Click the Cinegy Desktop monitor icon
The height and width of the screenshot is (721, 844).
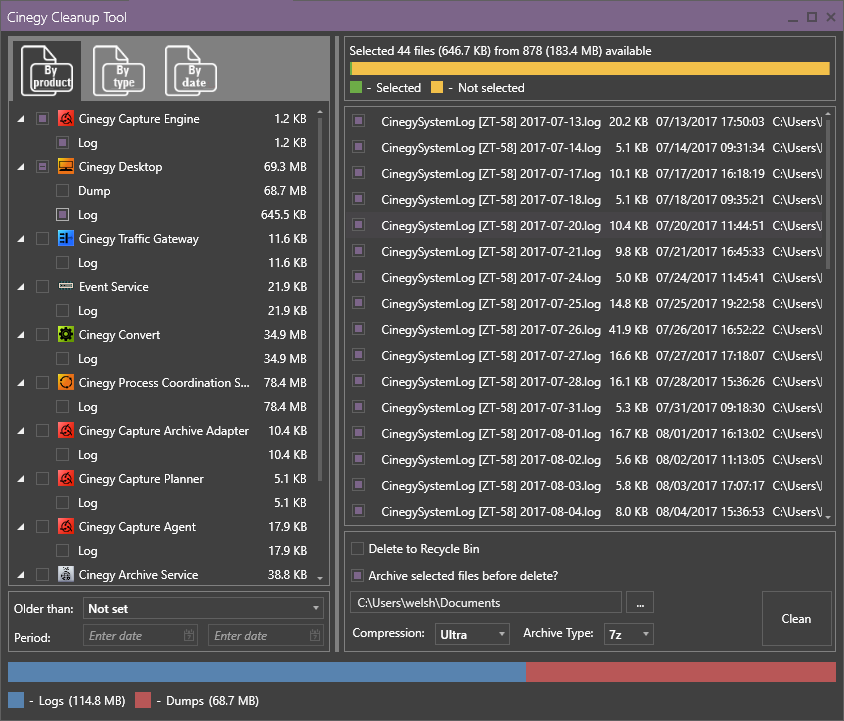[x=66, y=166]
